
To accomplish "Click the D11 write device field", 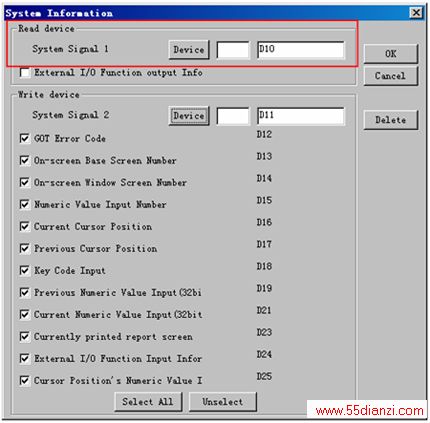I will point(301,116).
